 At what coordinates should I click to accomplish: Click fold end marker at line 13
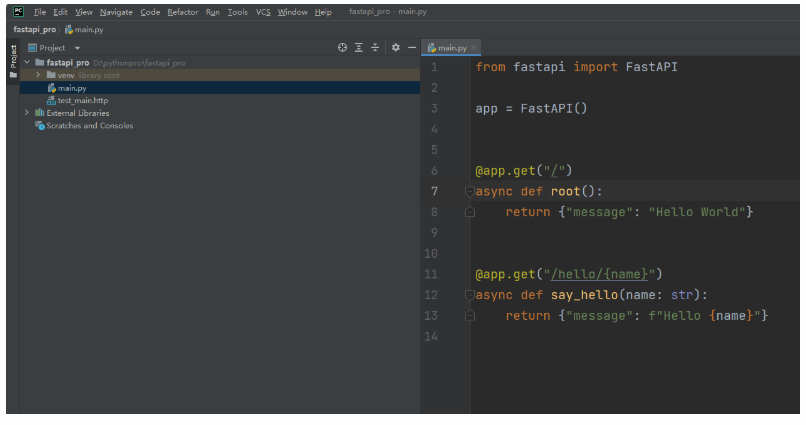coord(469,316)
